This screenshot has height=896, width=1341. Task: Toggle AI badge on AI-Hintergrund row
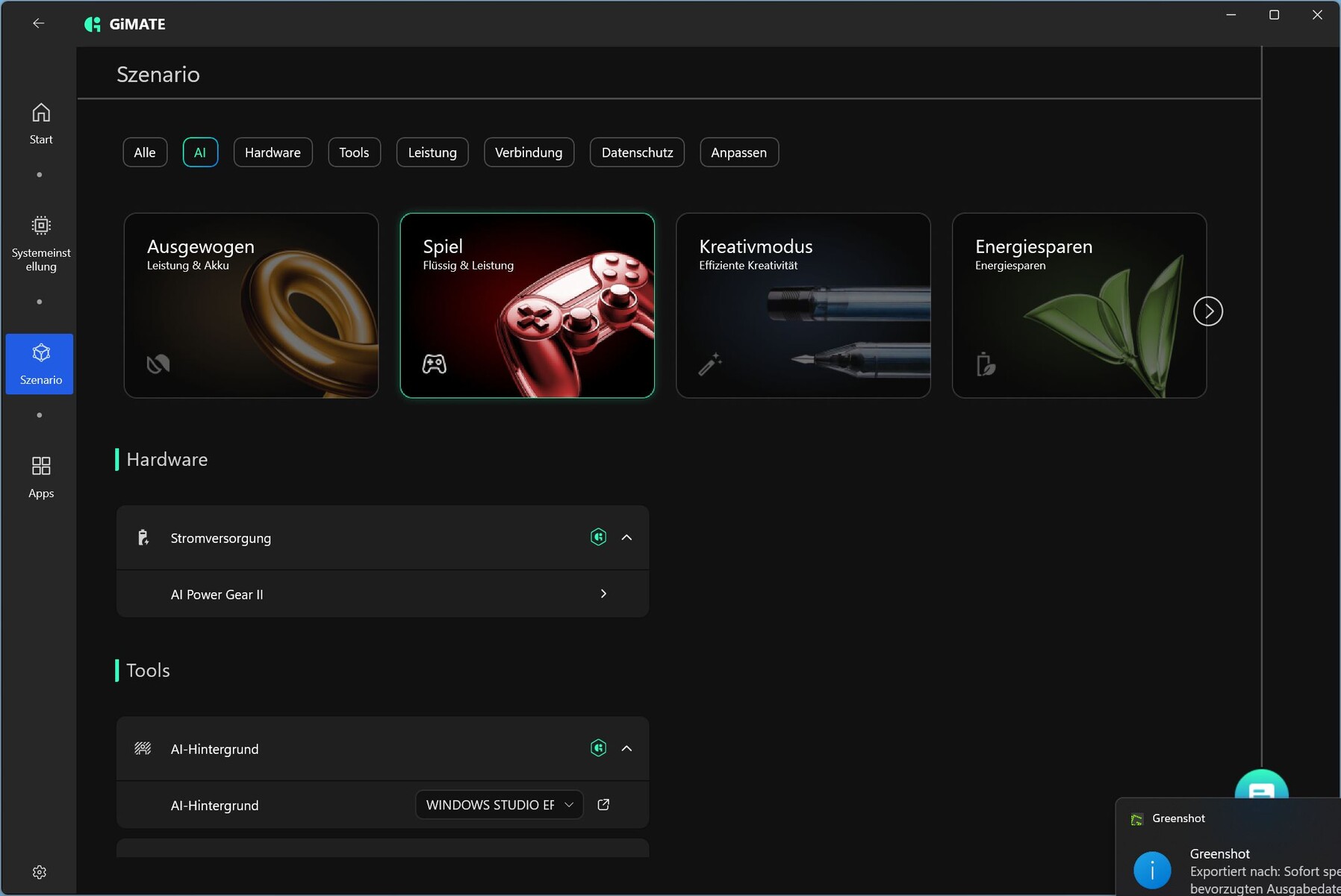(598, 748)
